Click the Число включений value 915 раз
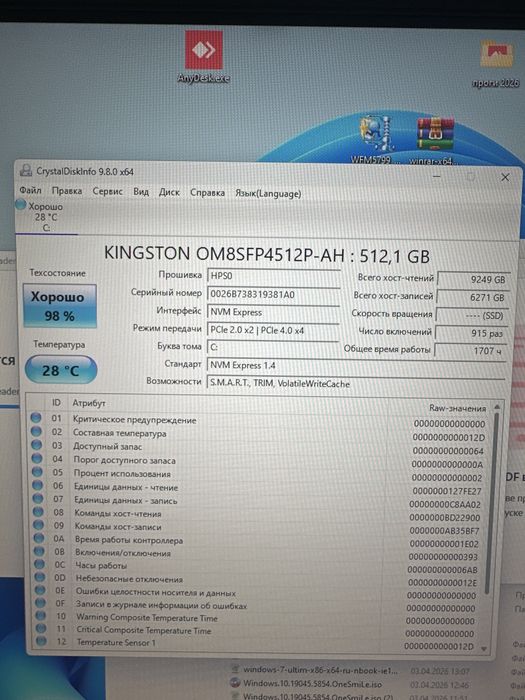This screenshot has width=525, height=700. (471, 333)
